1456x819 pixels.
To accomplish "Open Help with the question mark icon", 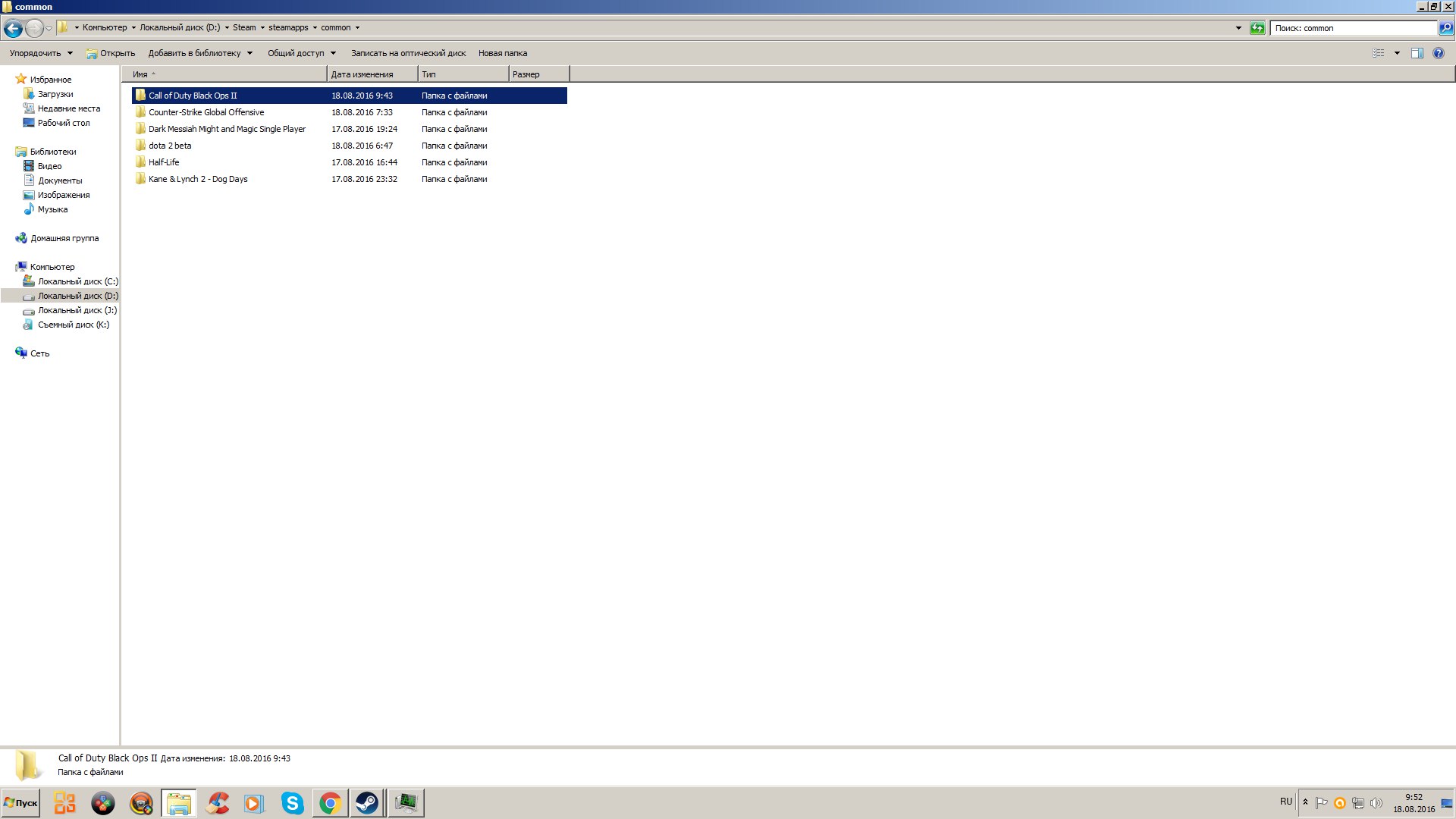I will [x=1439, y=53].
